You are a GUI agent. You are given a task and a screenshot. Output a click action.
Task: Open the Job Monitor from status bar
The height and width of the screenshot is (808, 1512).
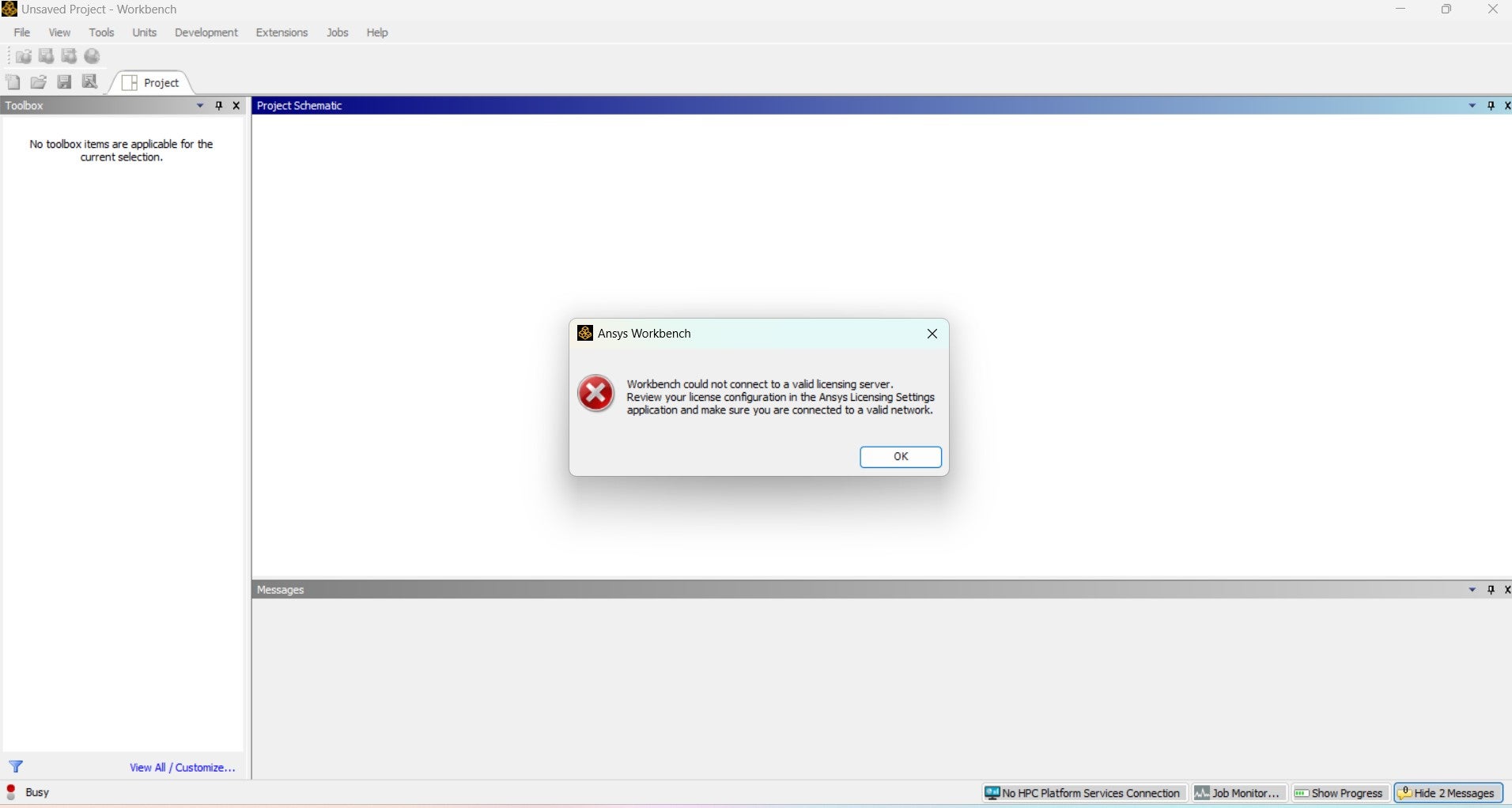1238,793
